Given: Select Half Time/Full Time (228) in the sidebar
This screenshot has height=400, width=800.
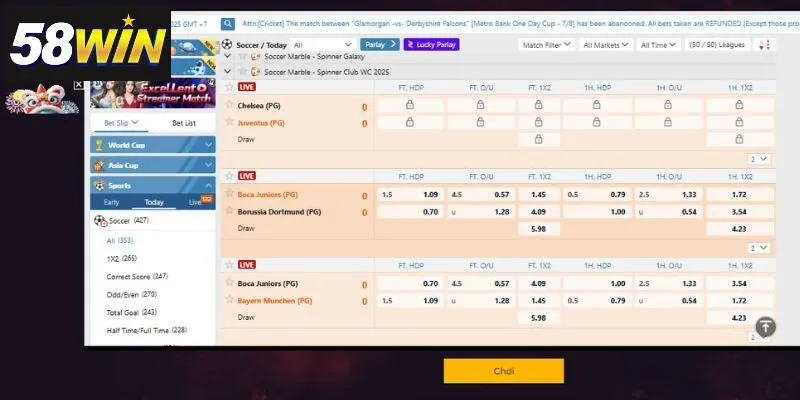Looking at the screenshot, I should pos(146,330).
